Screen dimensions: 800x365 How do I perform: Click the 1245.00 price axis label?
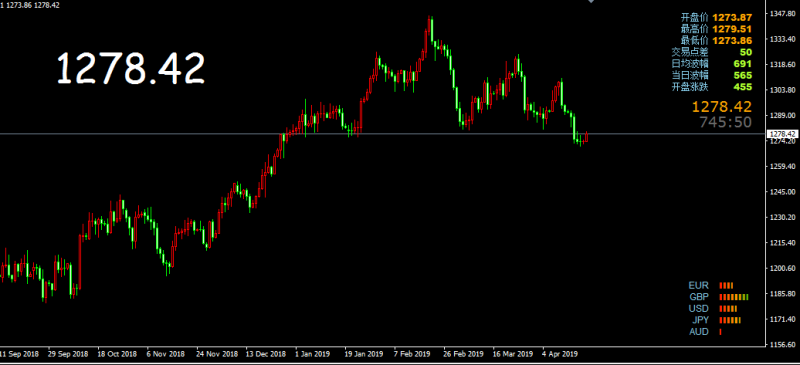click(784, 192)
